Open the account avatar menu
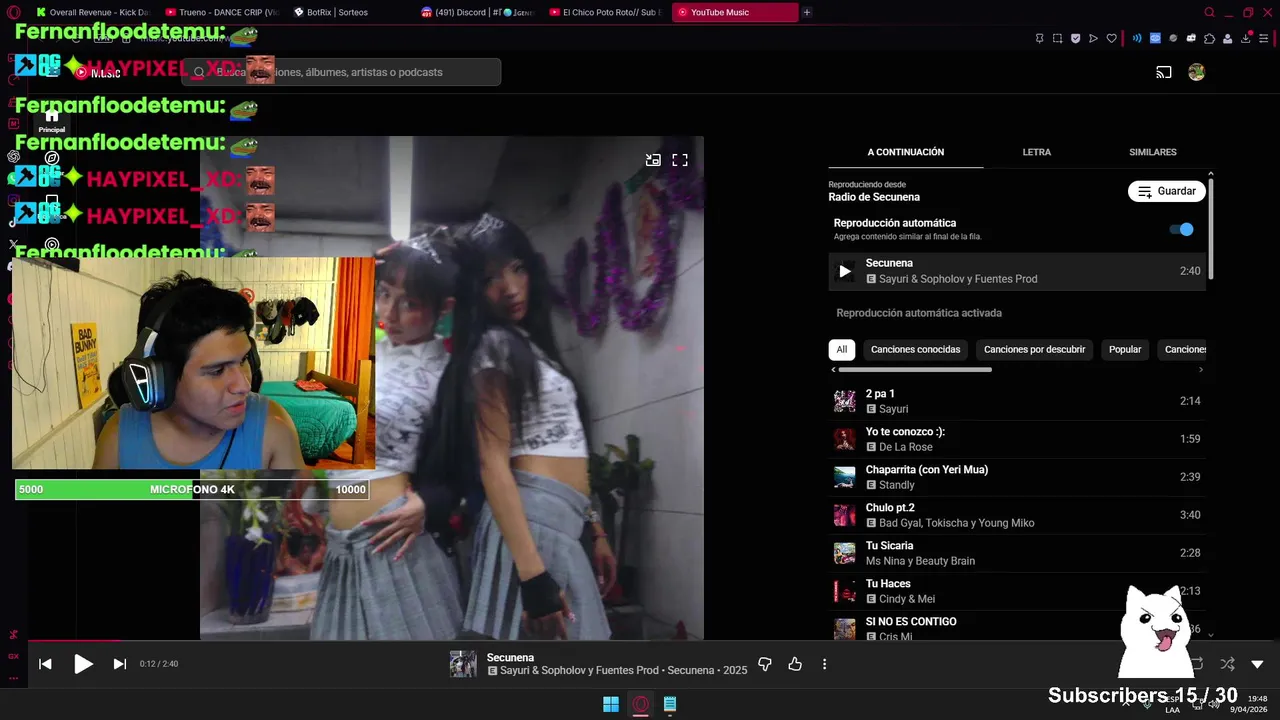This screenshot has height=720, width=1280. (x=1196, y=72)
